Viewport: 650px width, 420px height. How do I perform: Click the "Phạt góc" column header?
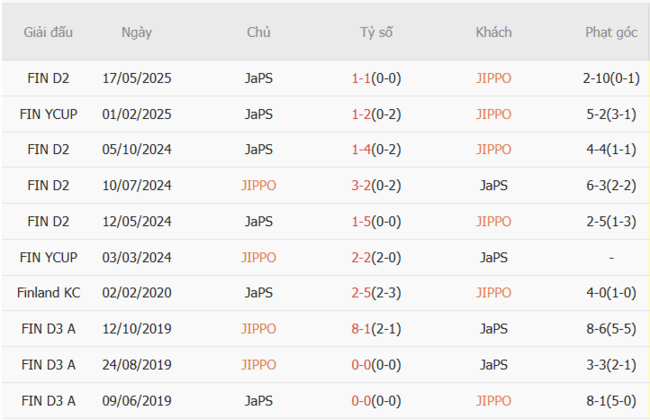click(x=611, y=32)
